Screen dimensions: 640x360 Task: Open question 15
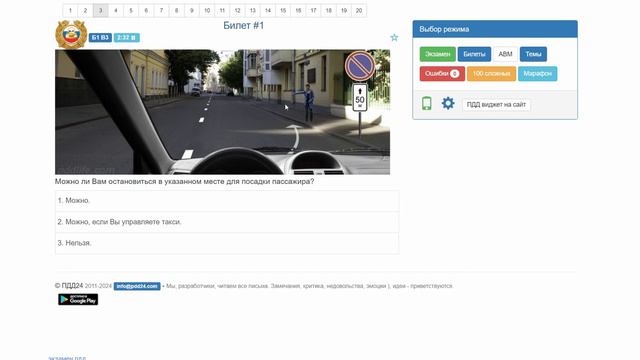coord(283,11)
